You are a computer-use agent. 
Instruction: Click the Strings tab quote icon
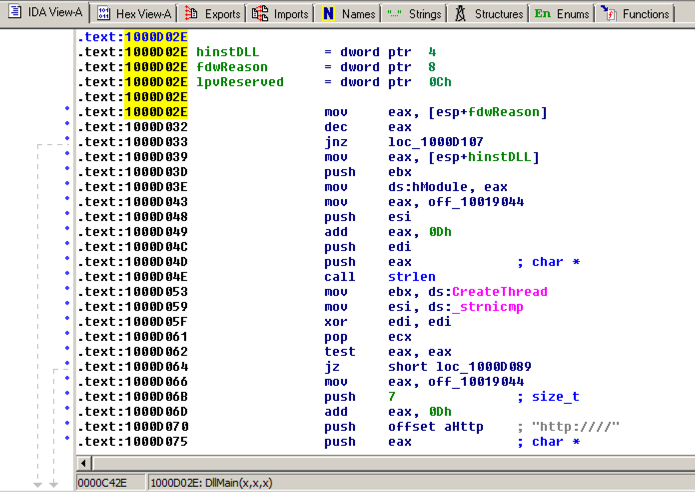point(394,14)
